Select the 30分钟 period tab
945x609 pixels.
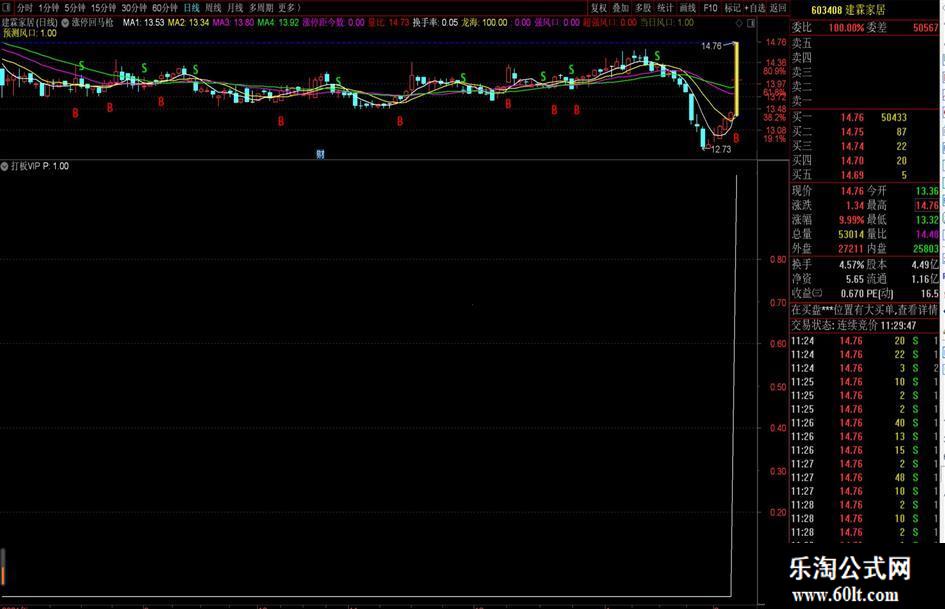[x=134, y=8]
